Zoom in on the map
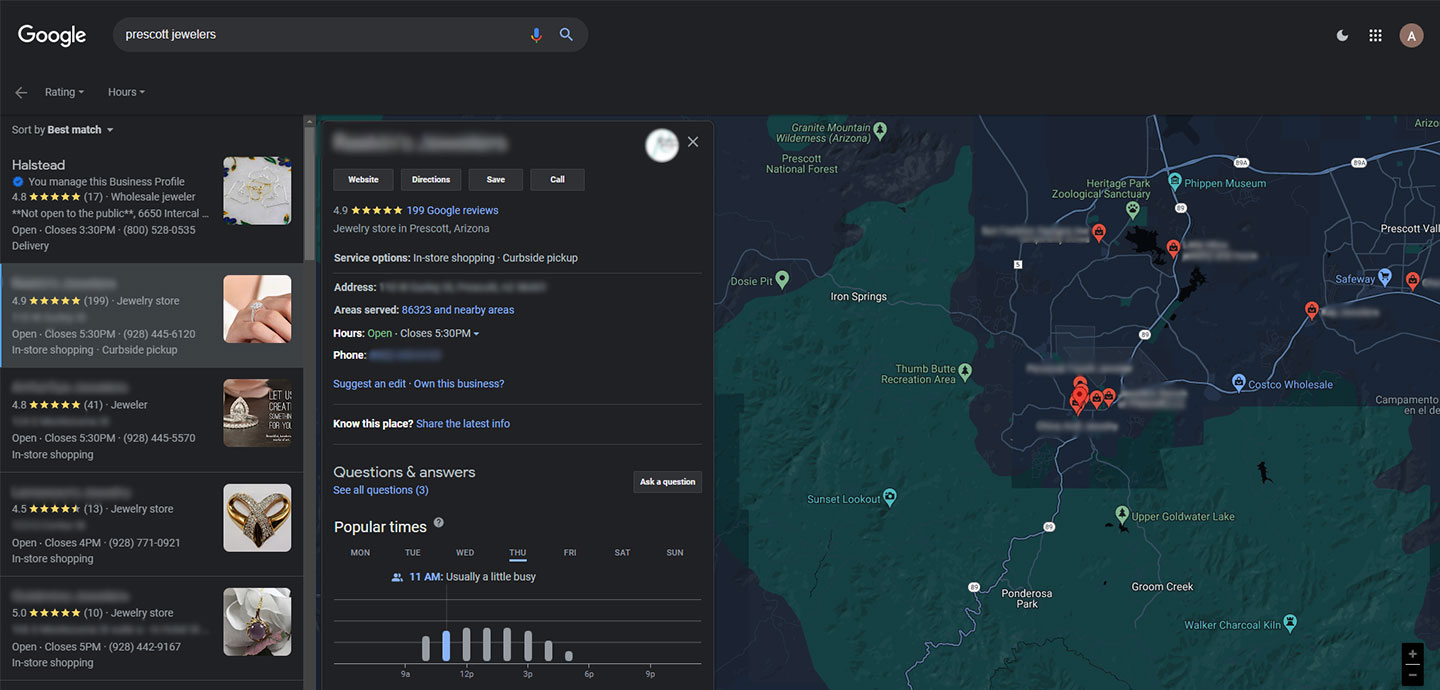The height and width of the screenshot is (690, 1440). pos(1412,654)
